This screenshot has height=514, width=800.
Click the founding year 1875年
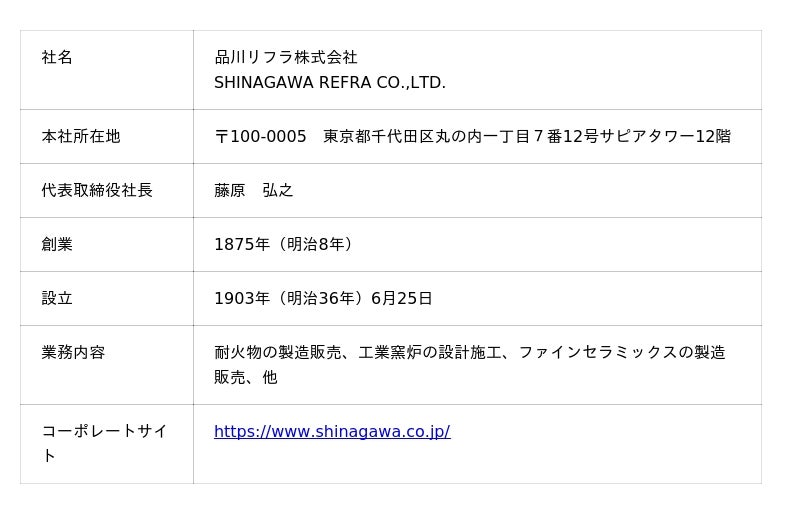[x=242, y=245]
